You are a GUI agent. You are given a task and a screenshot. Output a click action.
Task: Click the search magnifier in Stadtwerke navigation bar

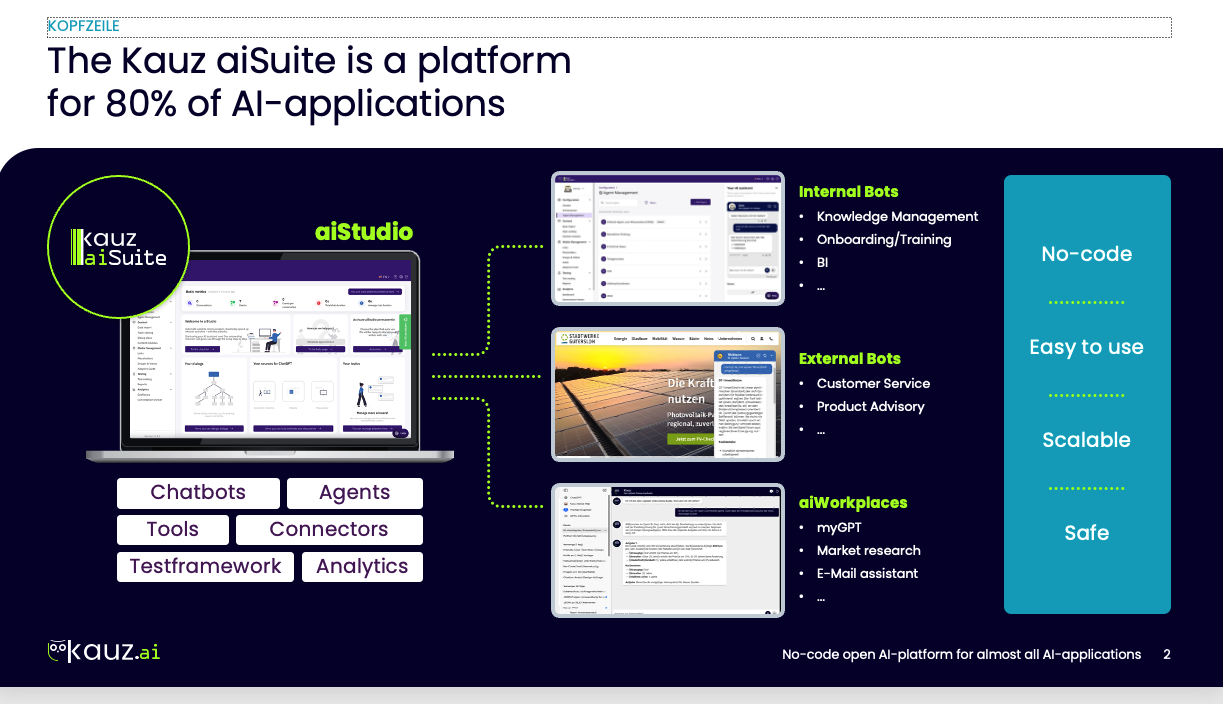753,339
